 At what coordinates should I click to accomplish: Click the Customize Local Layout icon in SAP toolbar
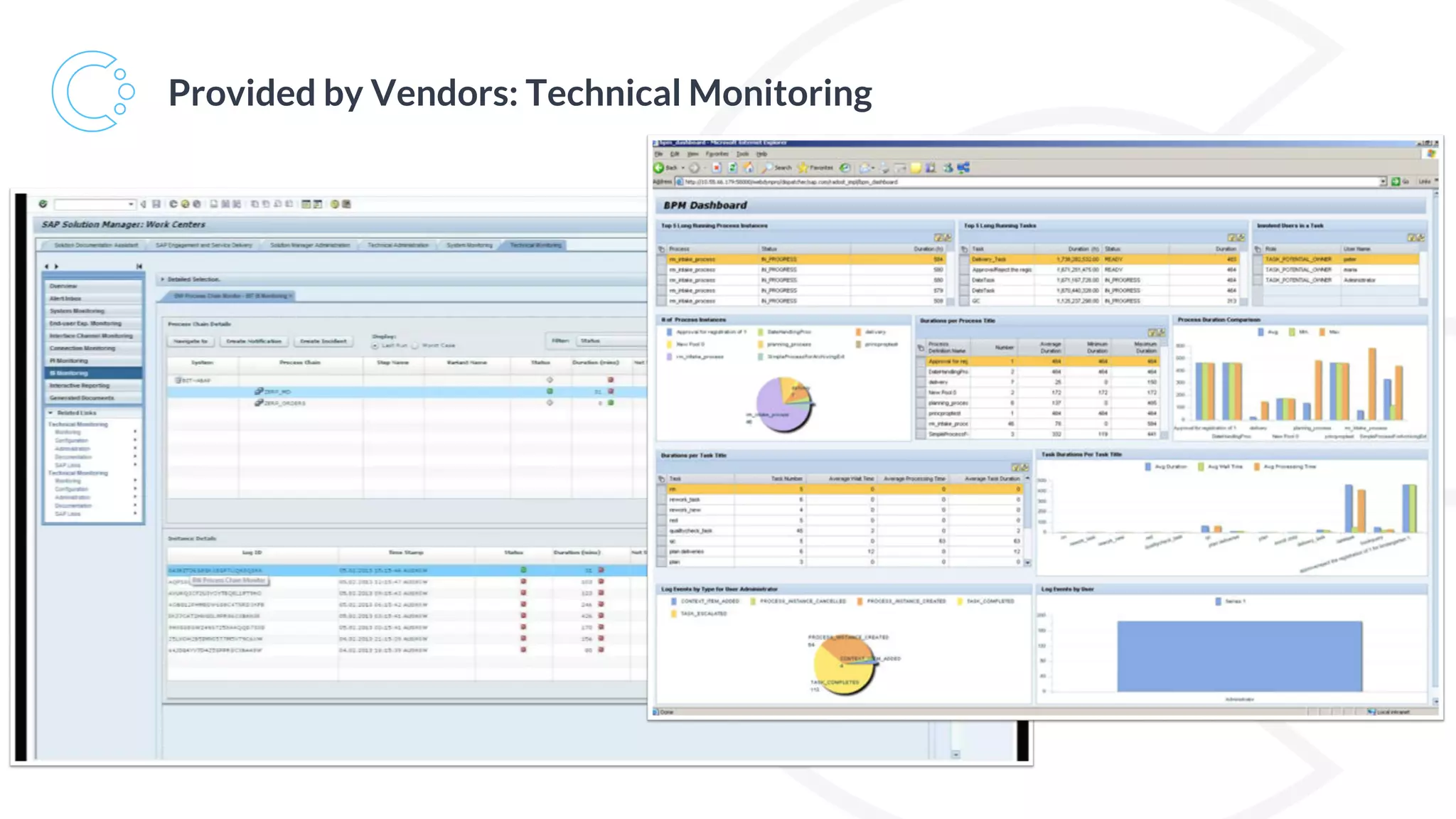click(347, 204)
